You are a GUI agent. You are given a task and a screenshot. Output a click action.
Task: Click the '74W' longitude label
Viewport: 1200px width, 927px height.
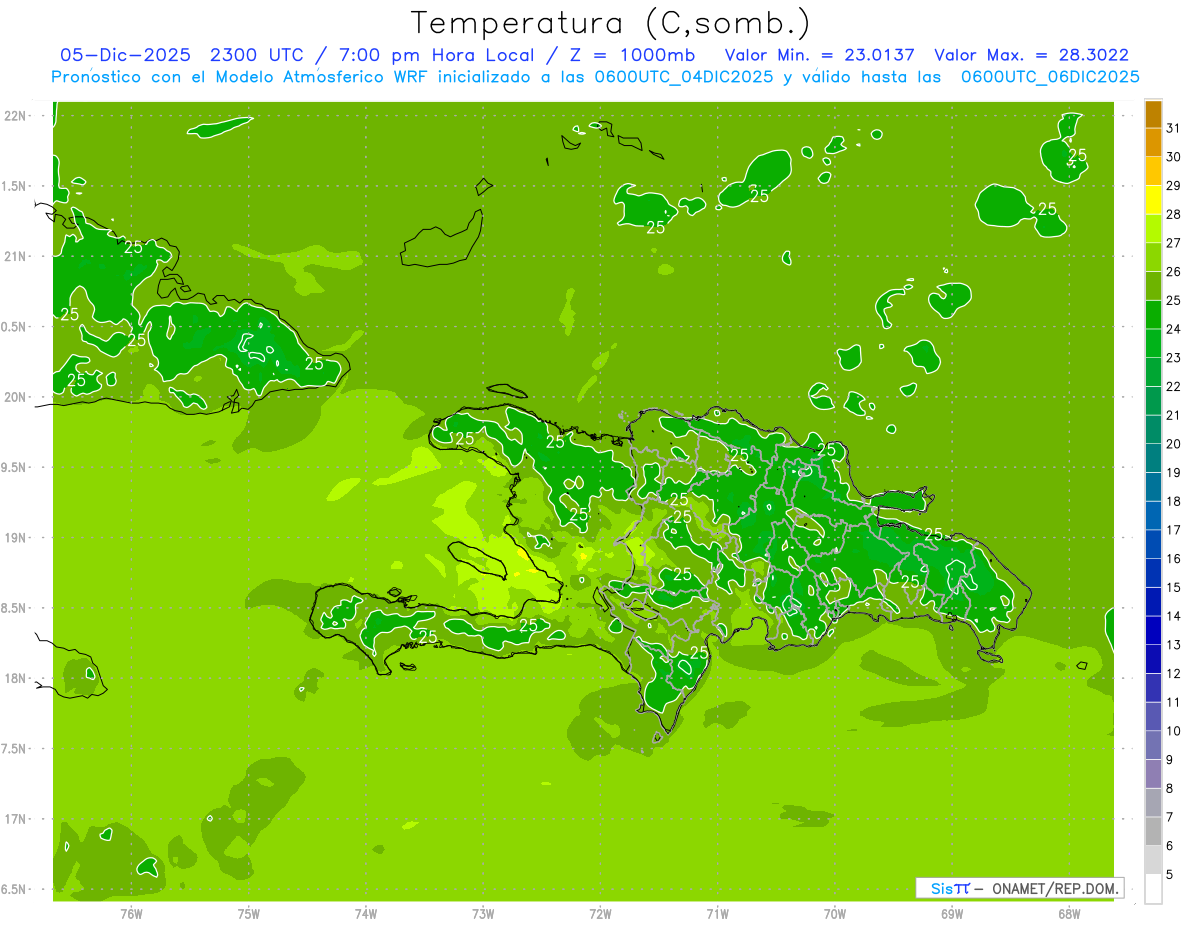coord(366,914)
